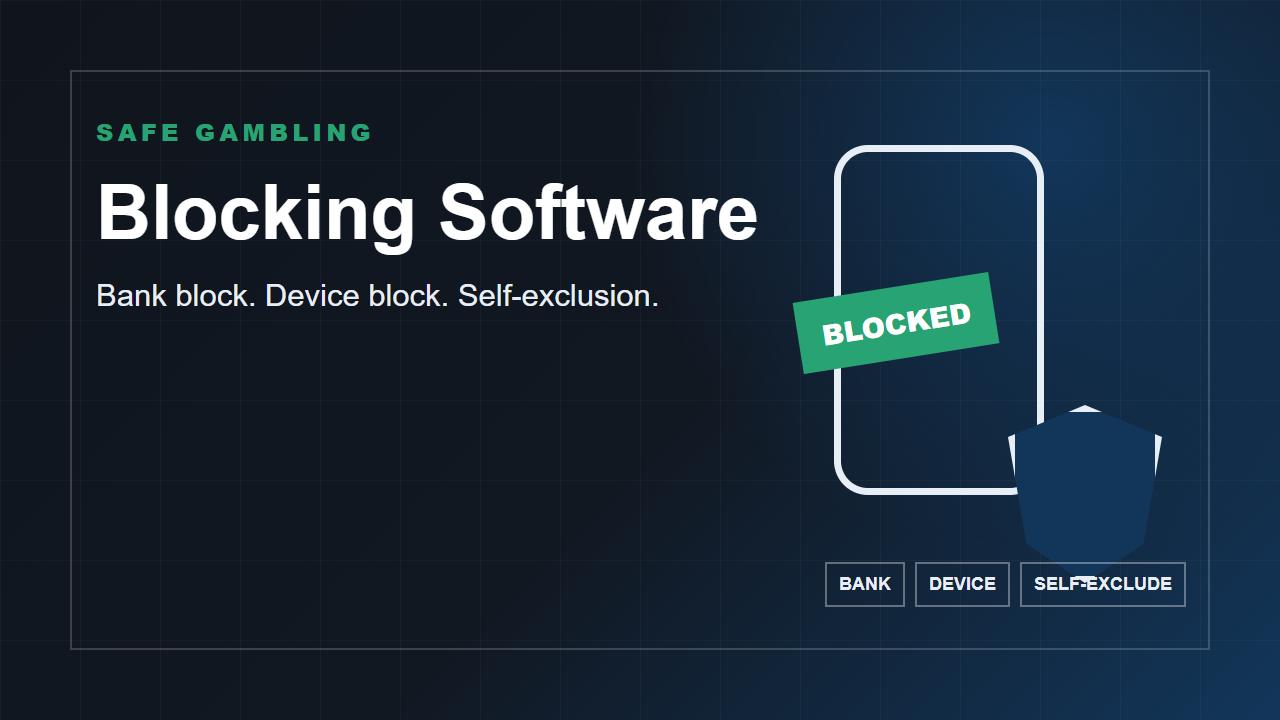Click the white phone outline illustration

pos(939,320)
